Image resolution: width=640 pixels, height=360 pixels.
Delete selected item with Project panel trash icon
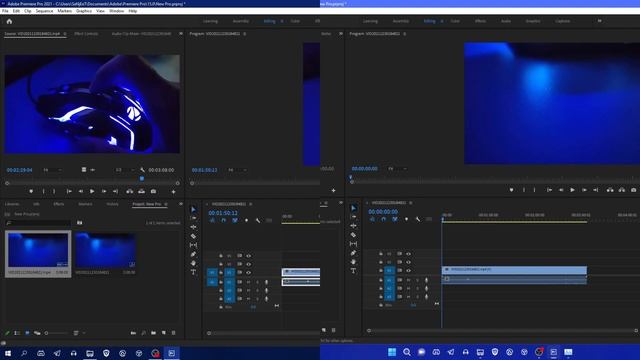pyautogui.click(x=173, y=333)
